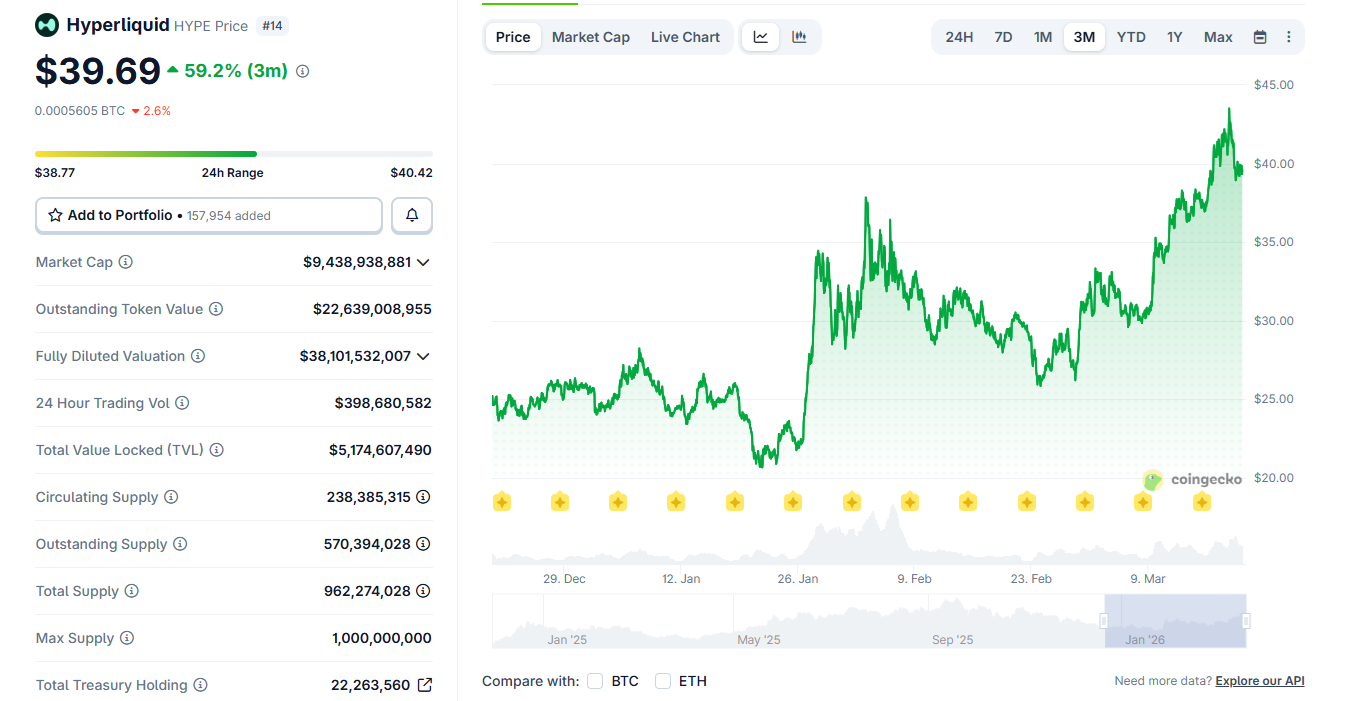Click the star in Add to Portfolio
The image size is (1345, 701).
point(56,215)
